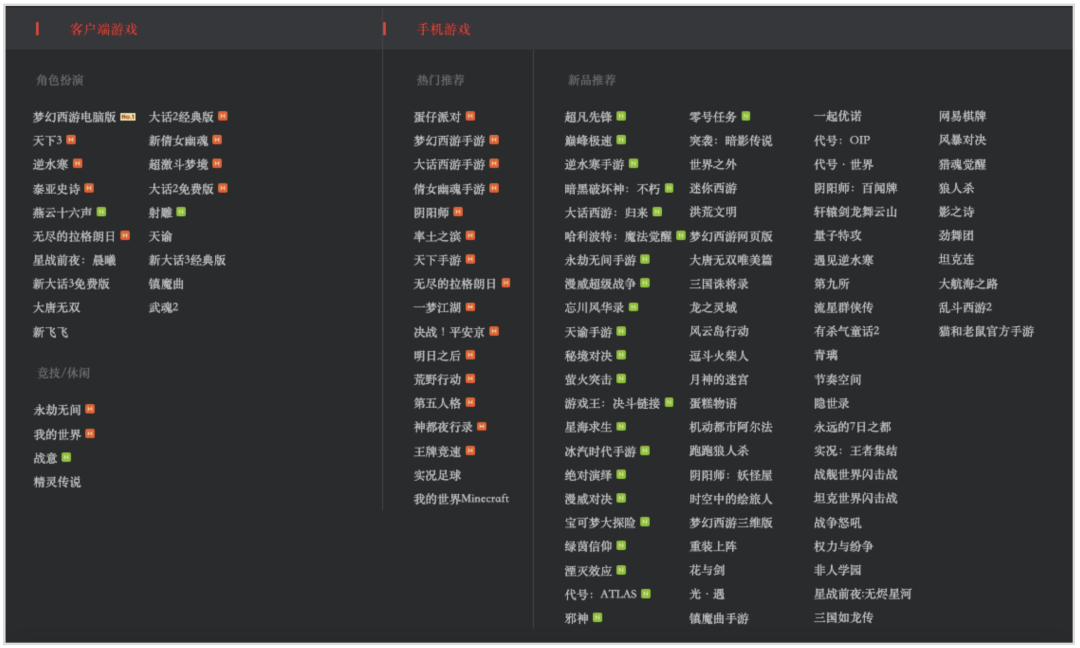1080x648 pixels.
Task: Go to 漫威超级战争
Action: (x=600, y=284)
